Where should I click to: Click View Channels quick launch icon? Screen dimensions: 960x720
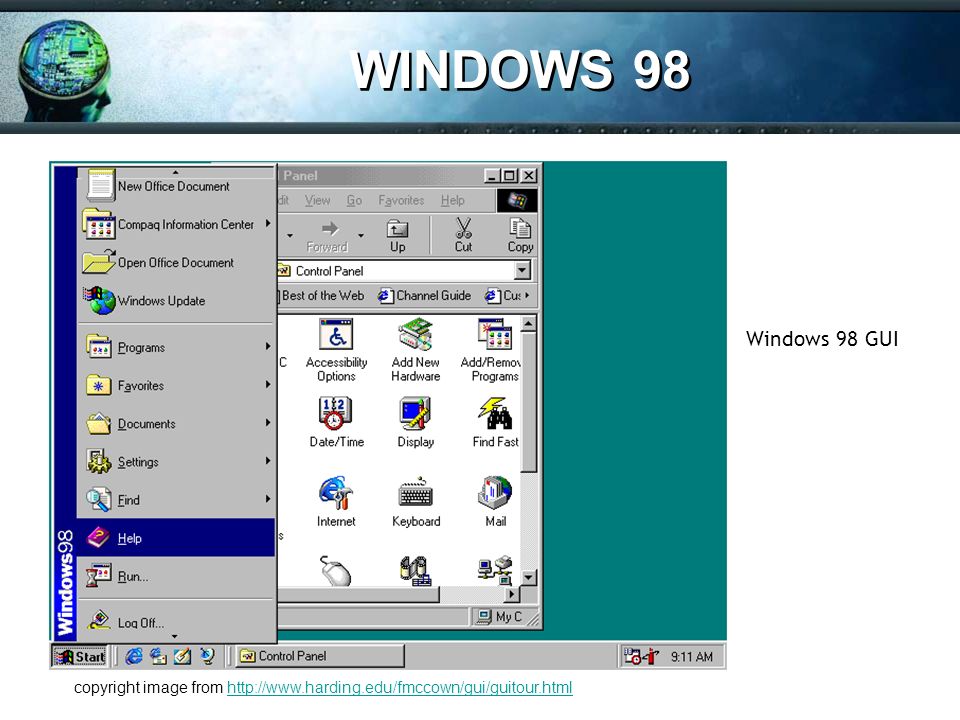point(208,656)
